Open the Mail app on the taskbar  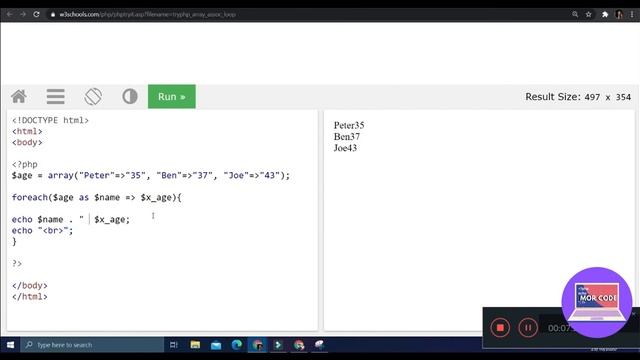pyautogui.click(x=216, y=345)
